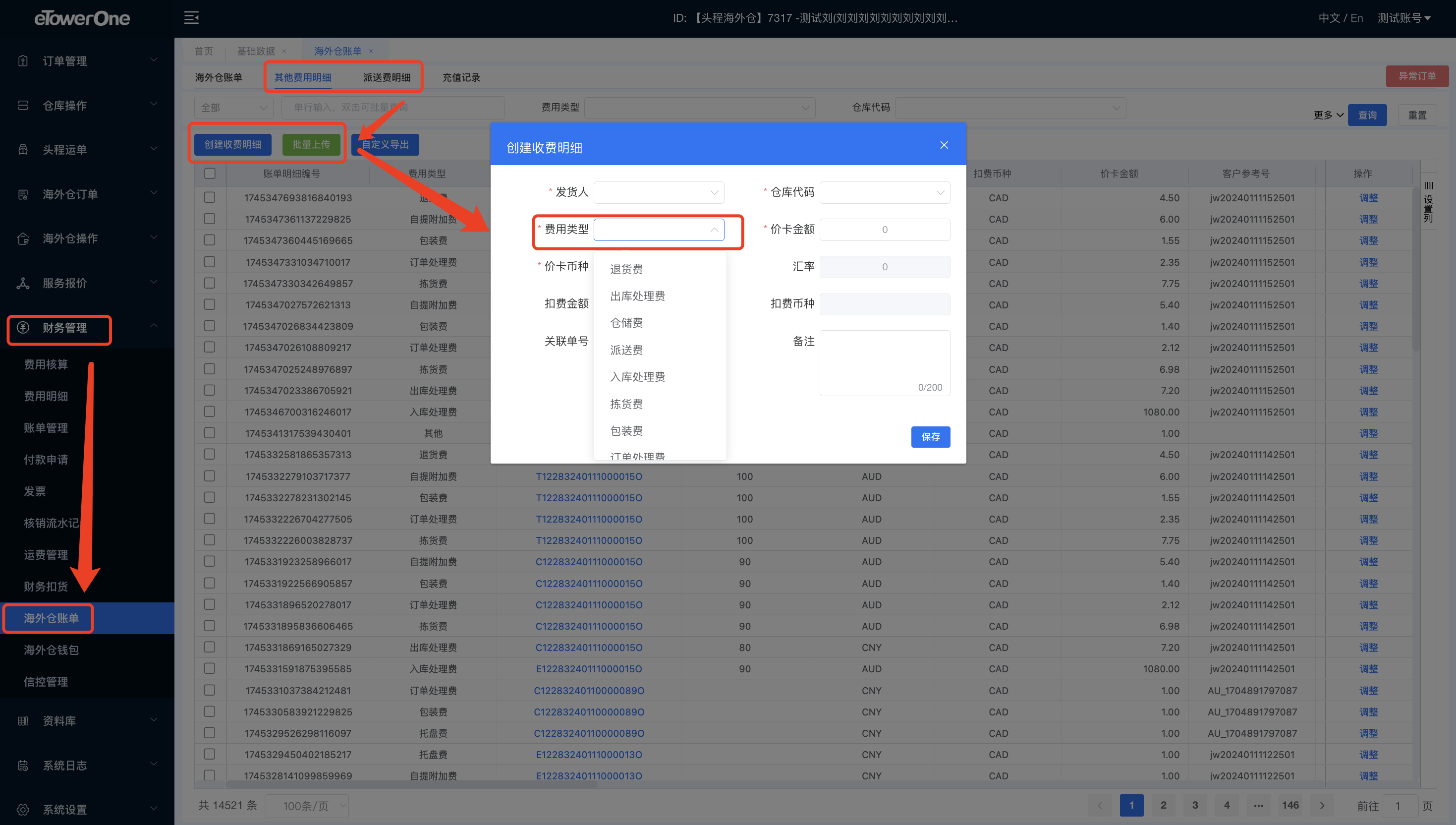Open the 全部 filter dropdown

coord(233,107)
